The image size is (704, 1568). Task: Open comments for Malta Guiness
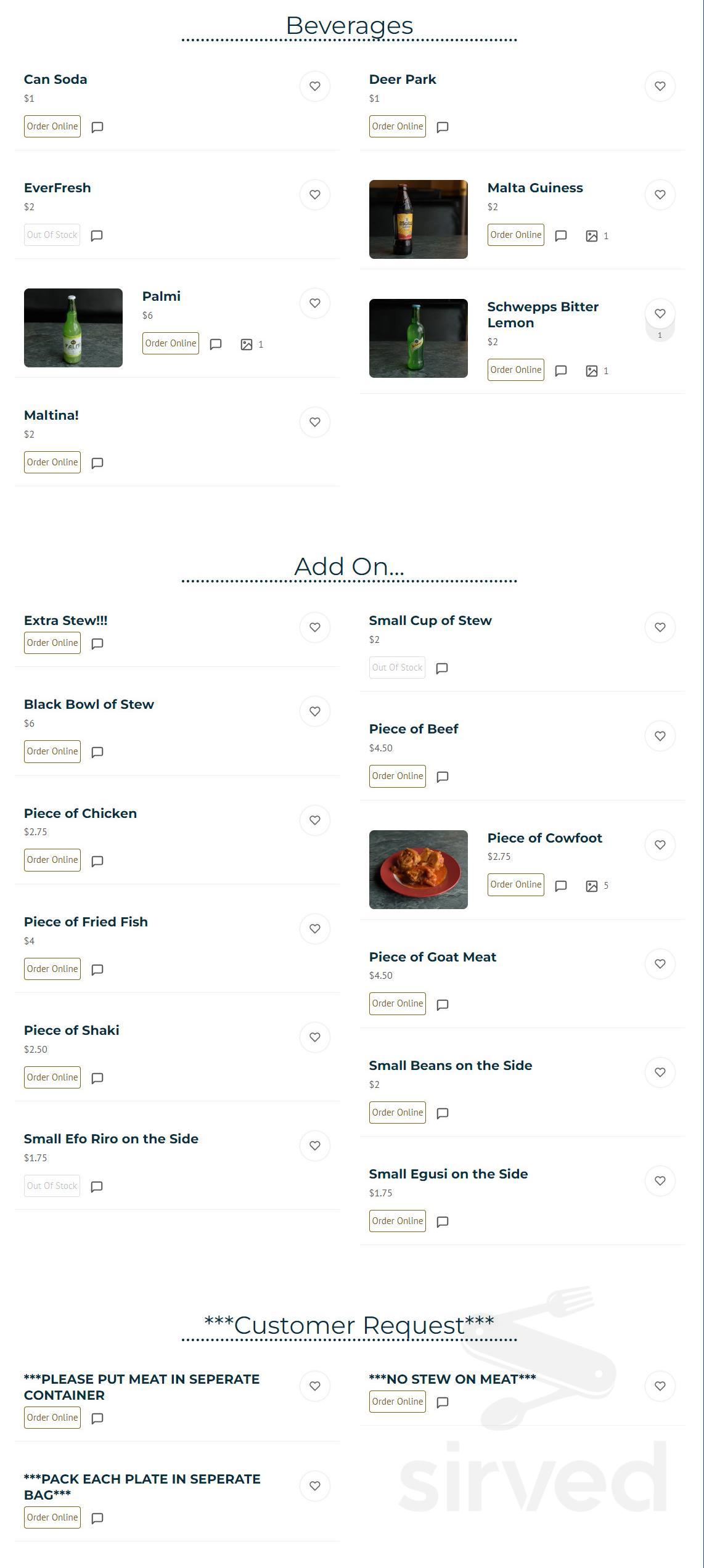[560, 235]
